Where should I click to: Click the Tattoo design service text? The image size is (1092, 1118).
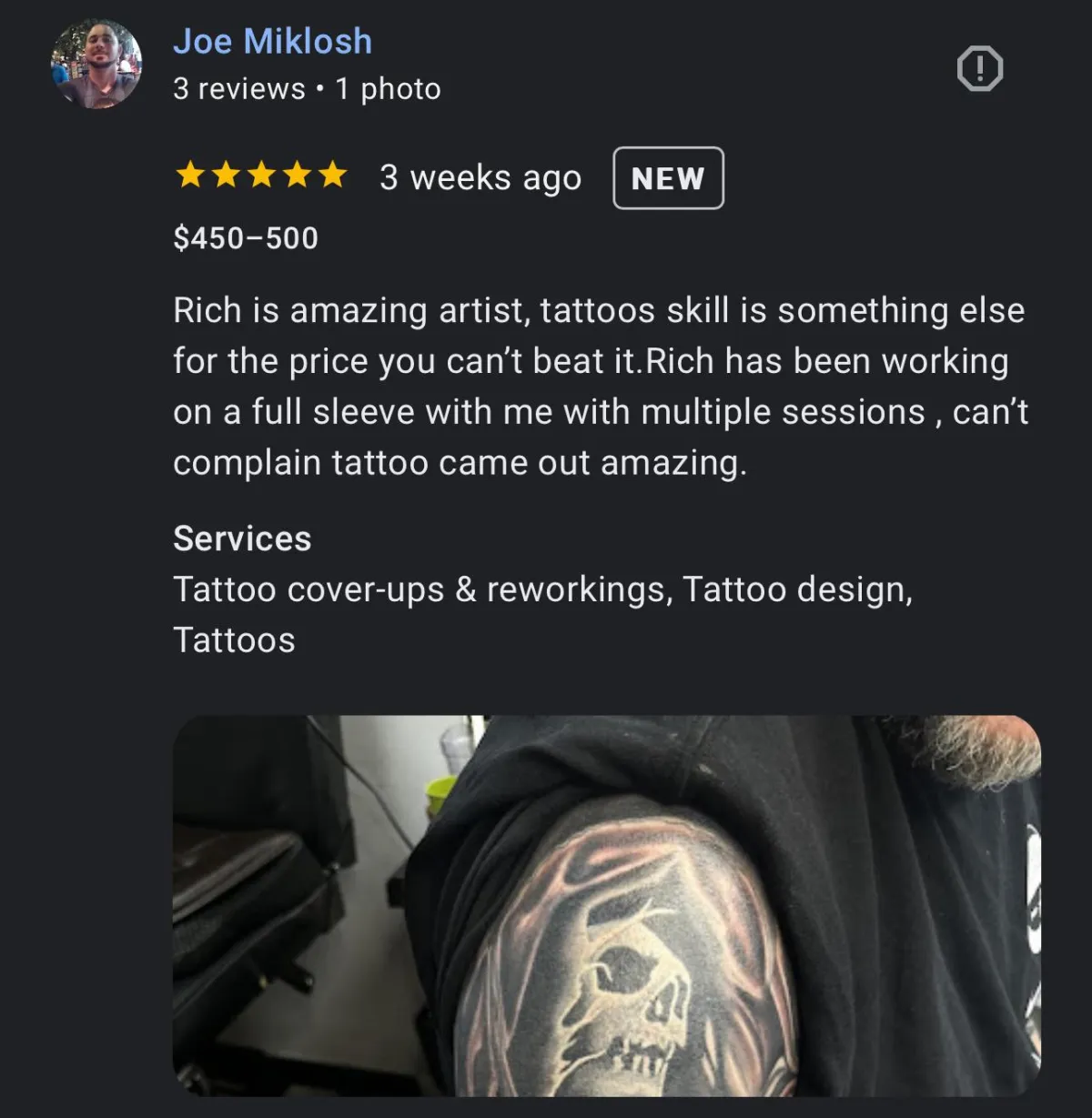(x=797, y=589)
